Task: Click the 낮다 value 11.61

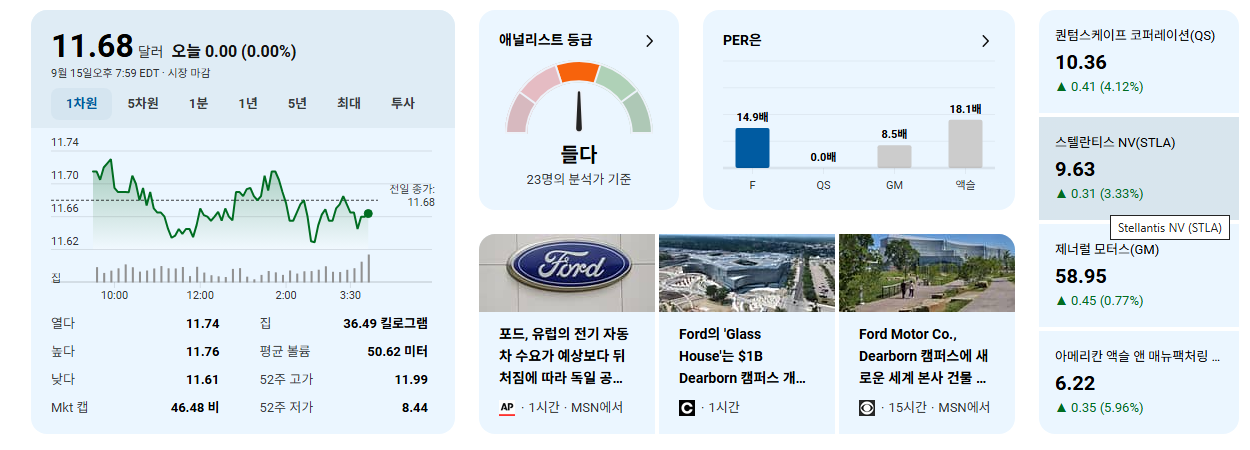Action: pos(202,379)
